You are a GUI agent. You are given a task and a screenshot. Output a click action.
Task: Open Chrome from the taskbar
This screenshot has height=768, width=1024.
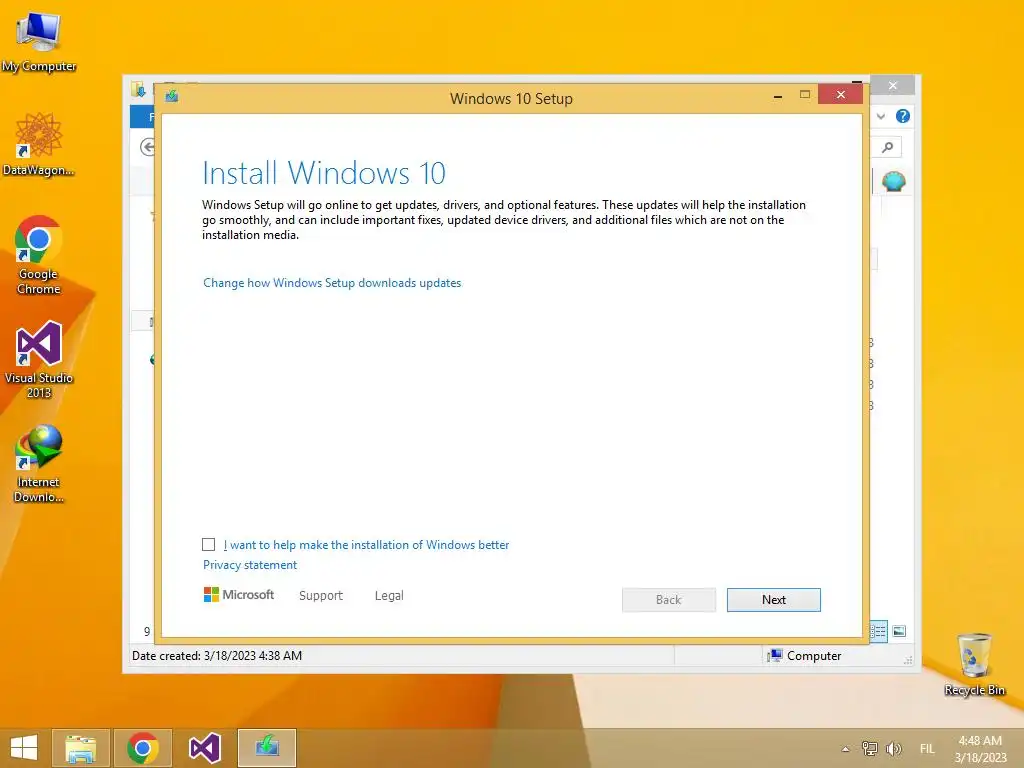(x=143, y=748)
